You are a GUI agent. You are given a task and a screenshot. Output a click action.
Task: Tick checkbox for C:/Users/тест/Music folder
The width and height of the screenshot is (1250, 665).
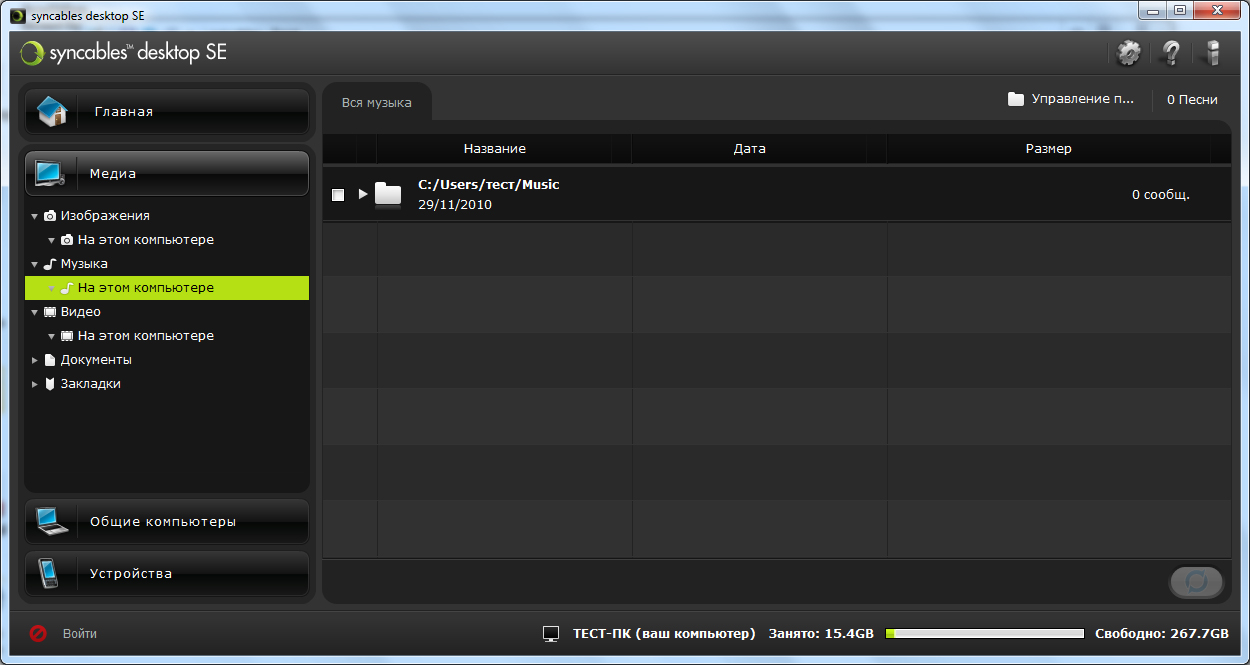click(x=338, y=195)
